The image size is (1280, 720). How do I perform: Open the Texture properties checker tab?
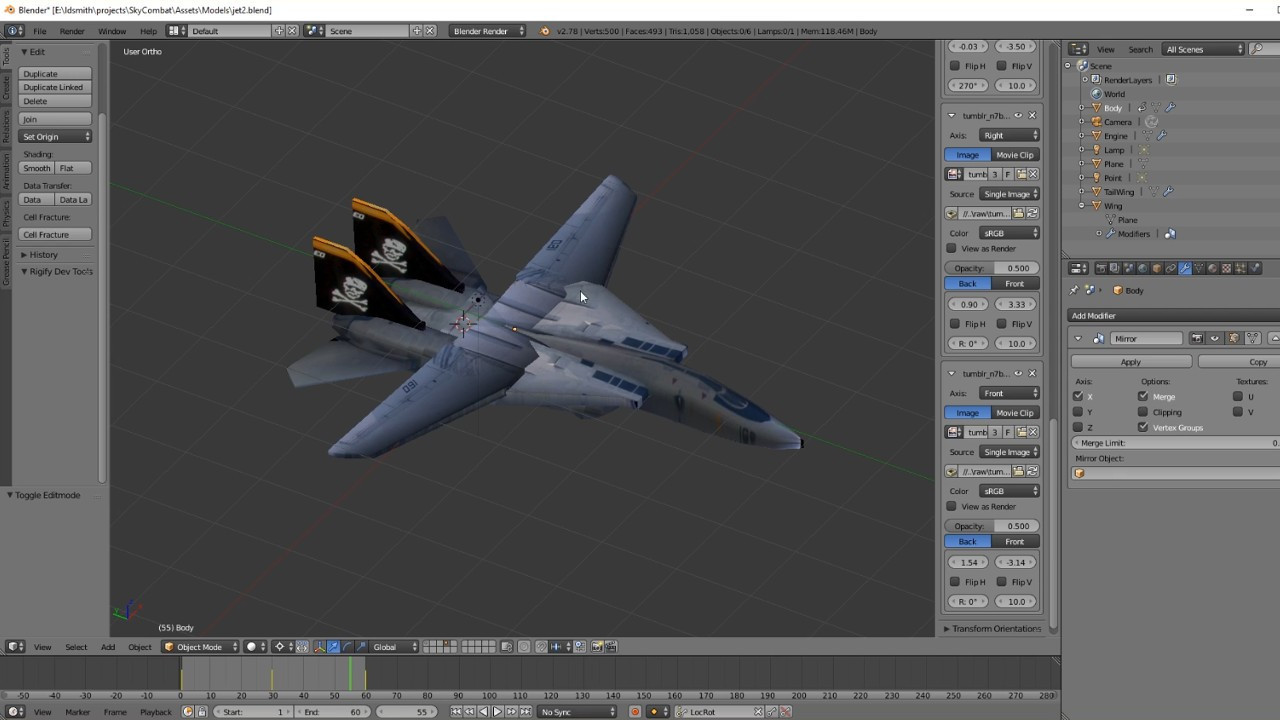click(1227, 268)
